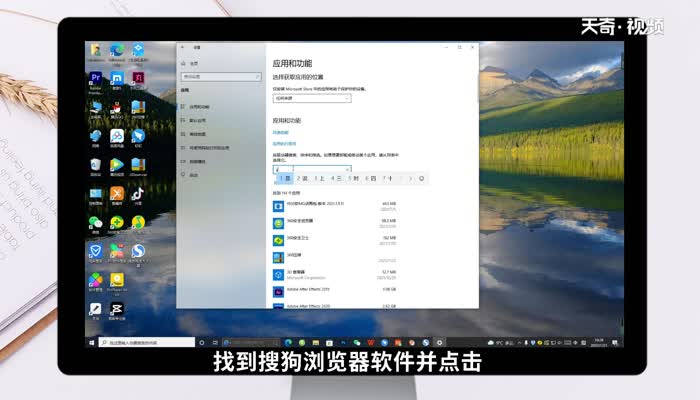Click the Optional features link
This screenshot has height=400, width=700.
[281, 133]
